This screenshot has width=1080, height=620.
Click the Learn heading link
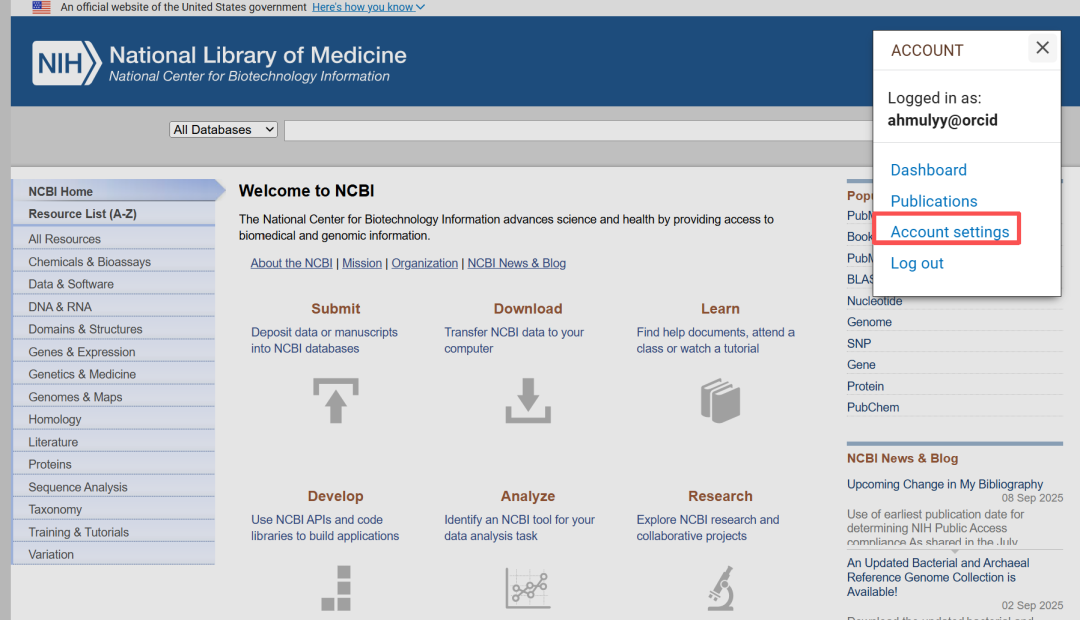pyautogui.click(x=720, y=309)
